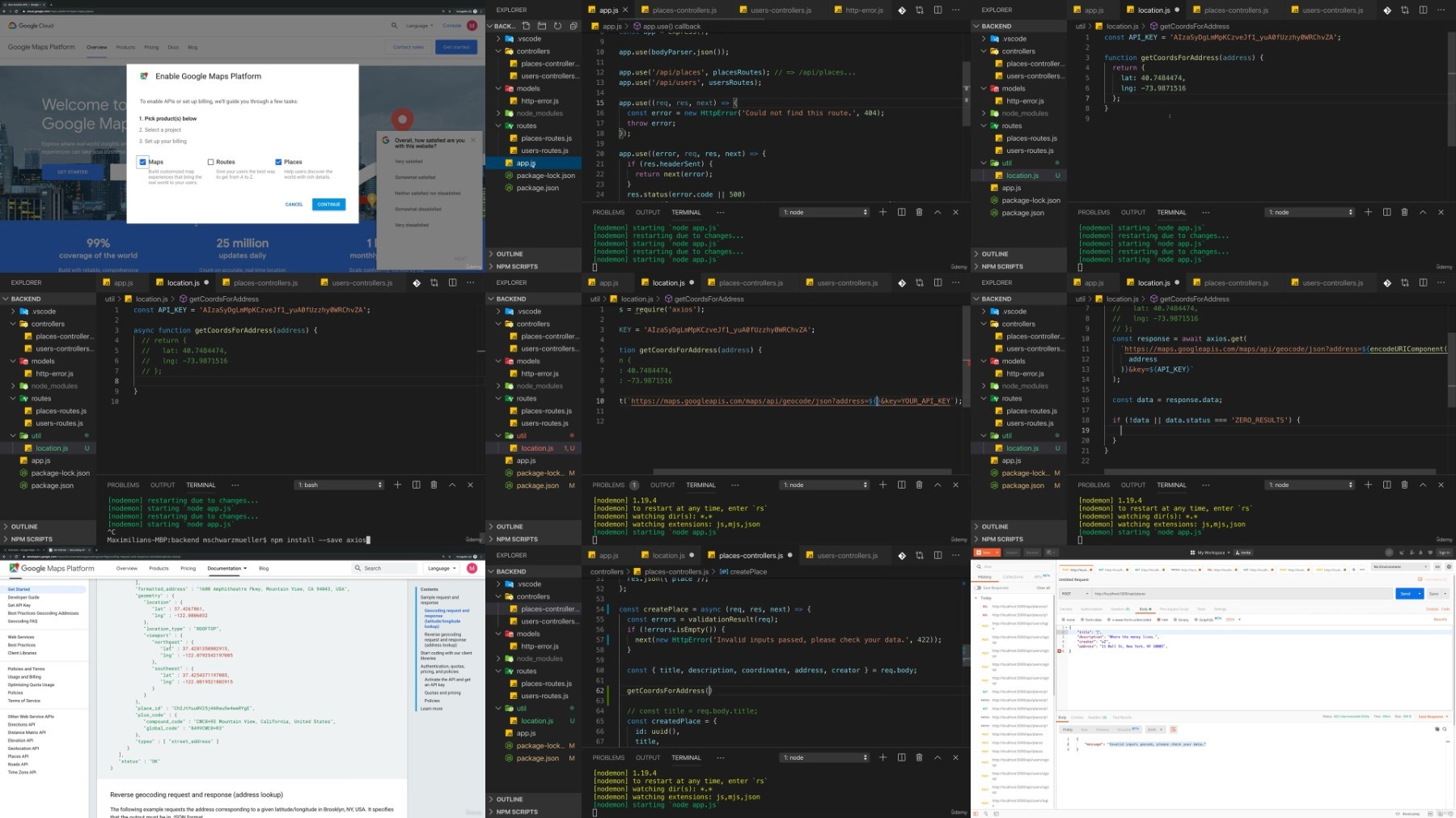The image size is (1456, 818).
Task: Maximize the bash terminal panel with the chevron-up icon
Action: pos(452,485)
